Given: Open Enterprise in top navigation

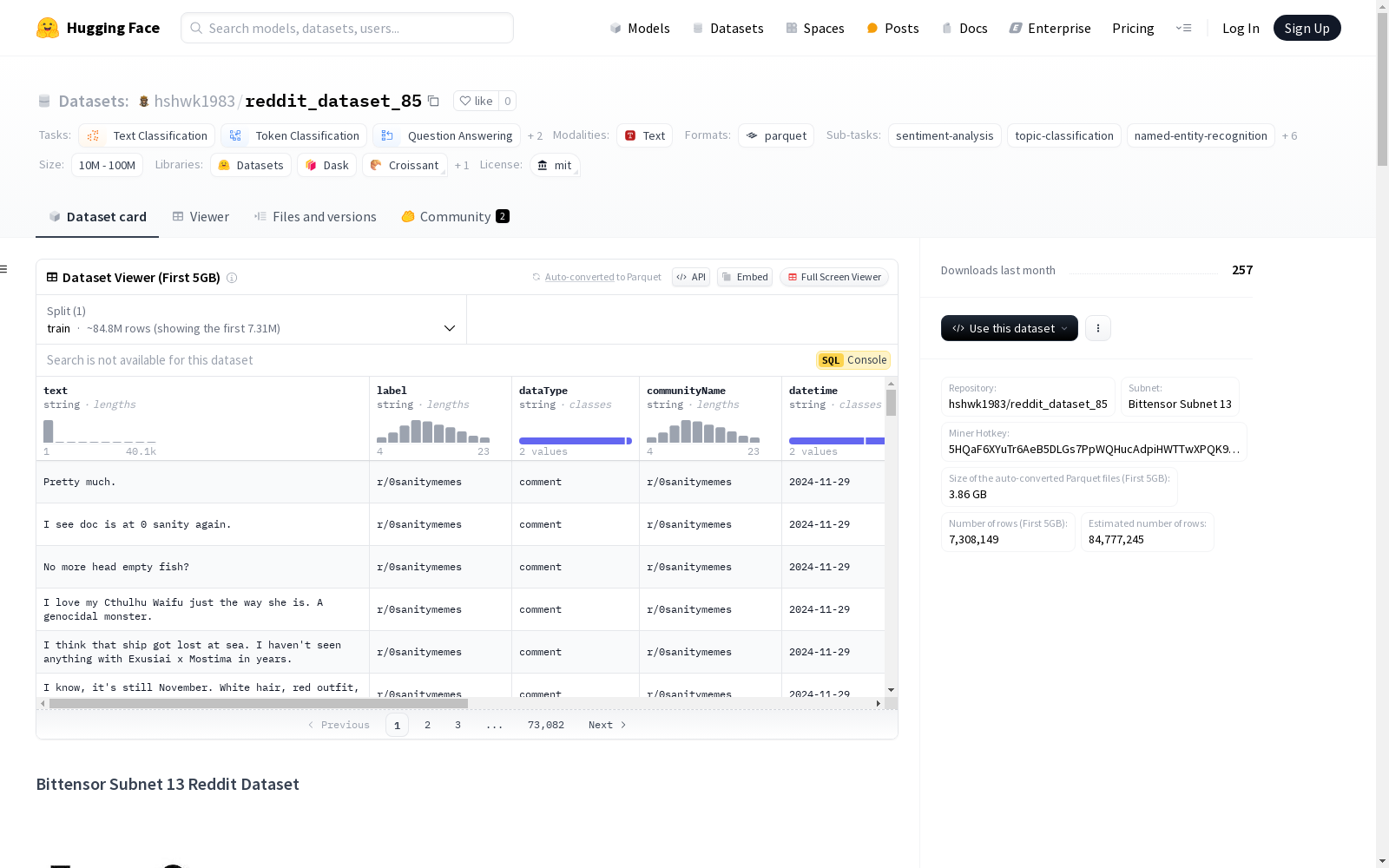Looking at the screenshot, I should click(x=1050, y=28).
